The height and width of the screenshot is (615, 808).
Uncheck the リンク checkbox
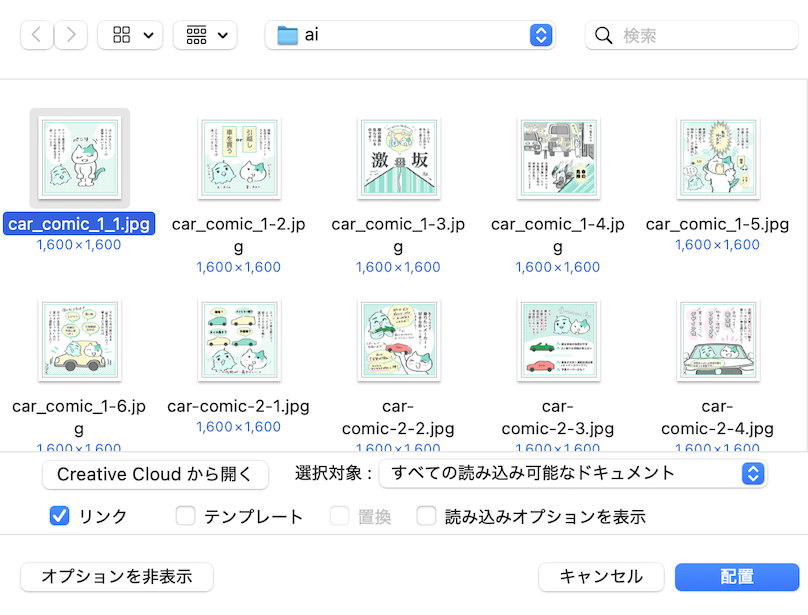(x=59, y=516)
